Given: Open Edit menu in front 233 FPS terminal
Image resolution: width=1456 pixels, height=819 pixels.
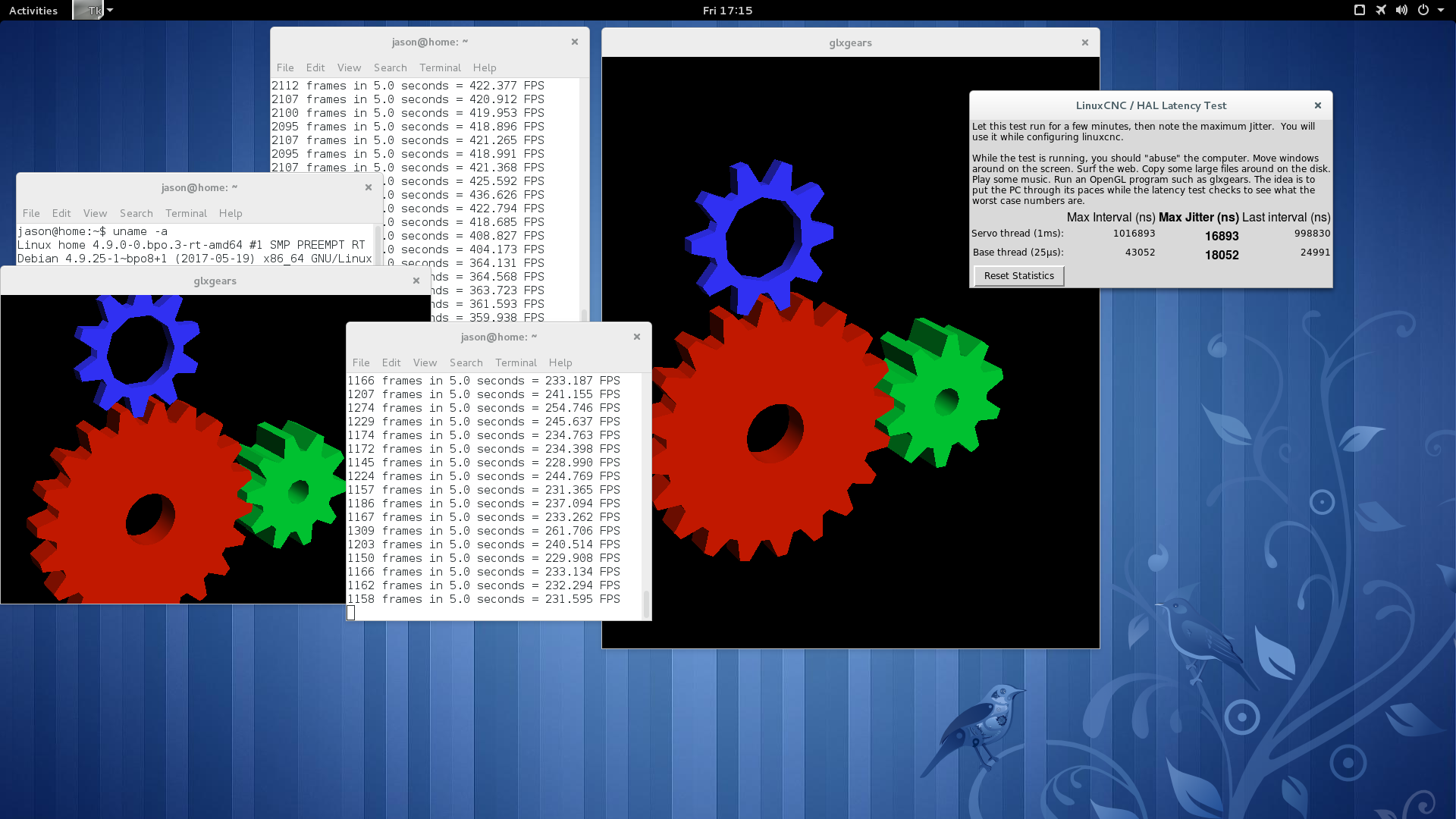Looking at the screenshot, I should 391,362.
